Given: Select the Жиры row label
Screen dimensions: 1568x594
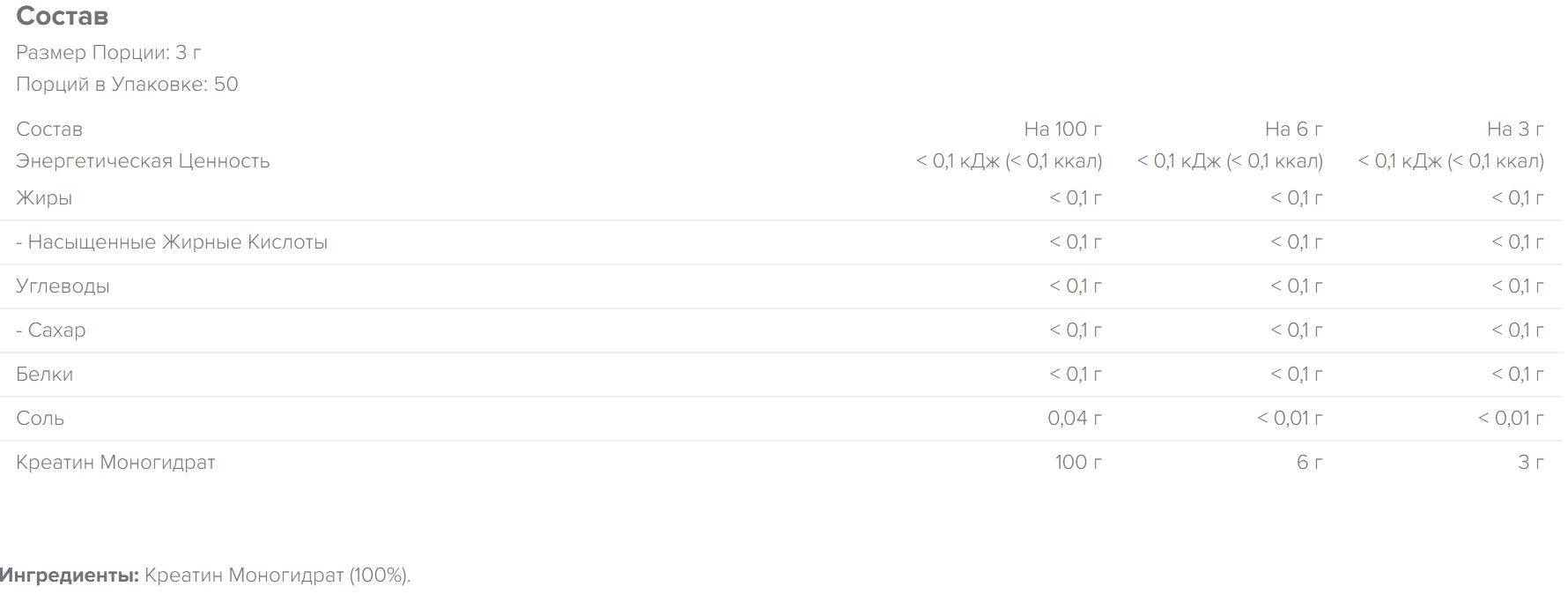Looking at the screenshot, I should click(44, 198).
